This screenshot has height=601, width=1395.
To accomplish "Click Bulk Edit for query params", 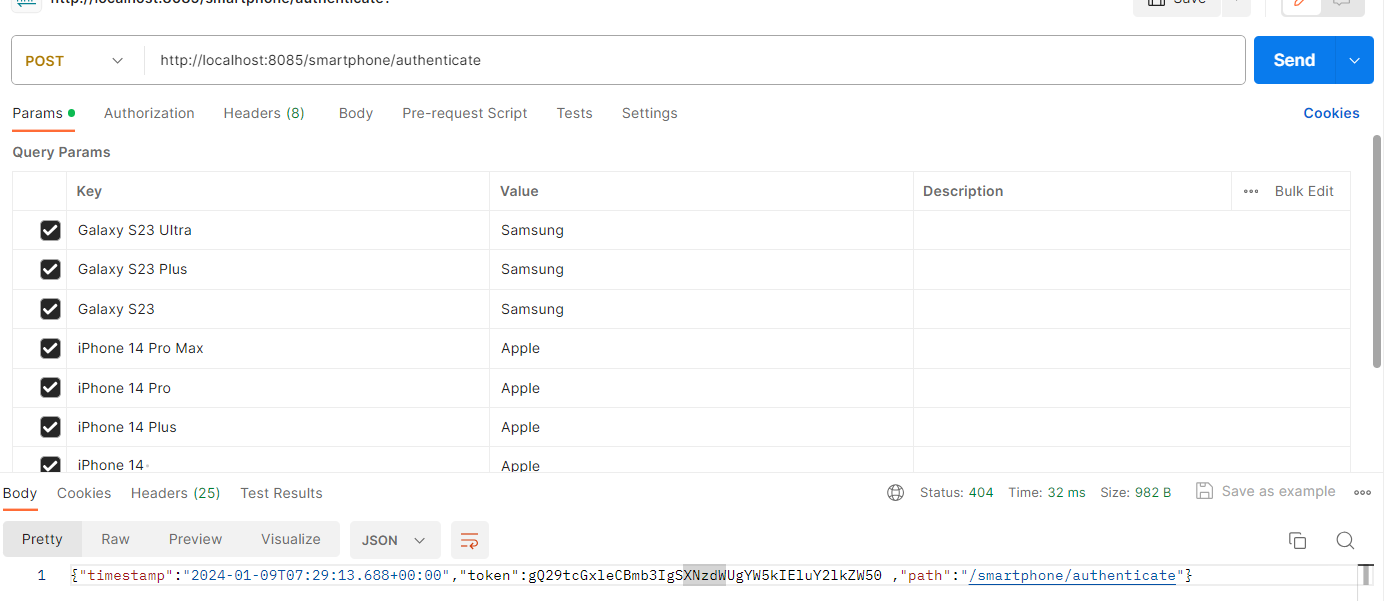I will click(x=1304, y=191).
